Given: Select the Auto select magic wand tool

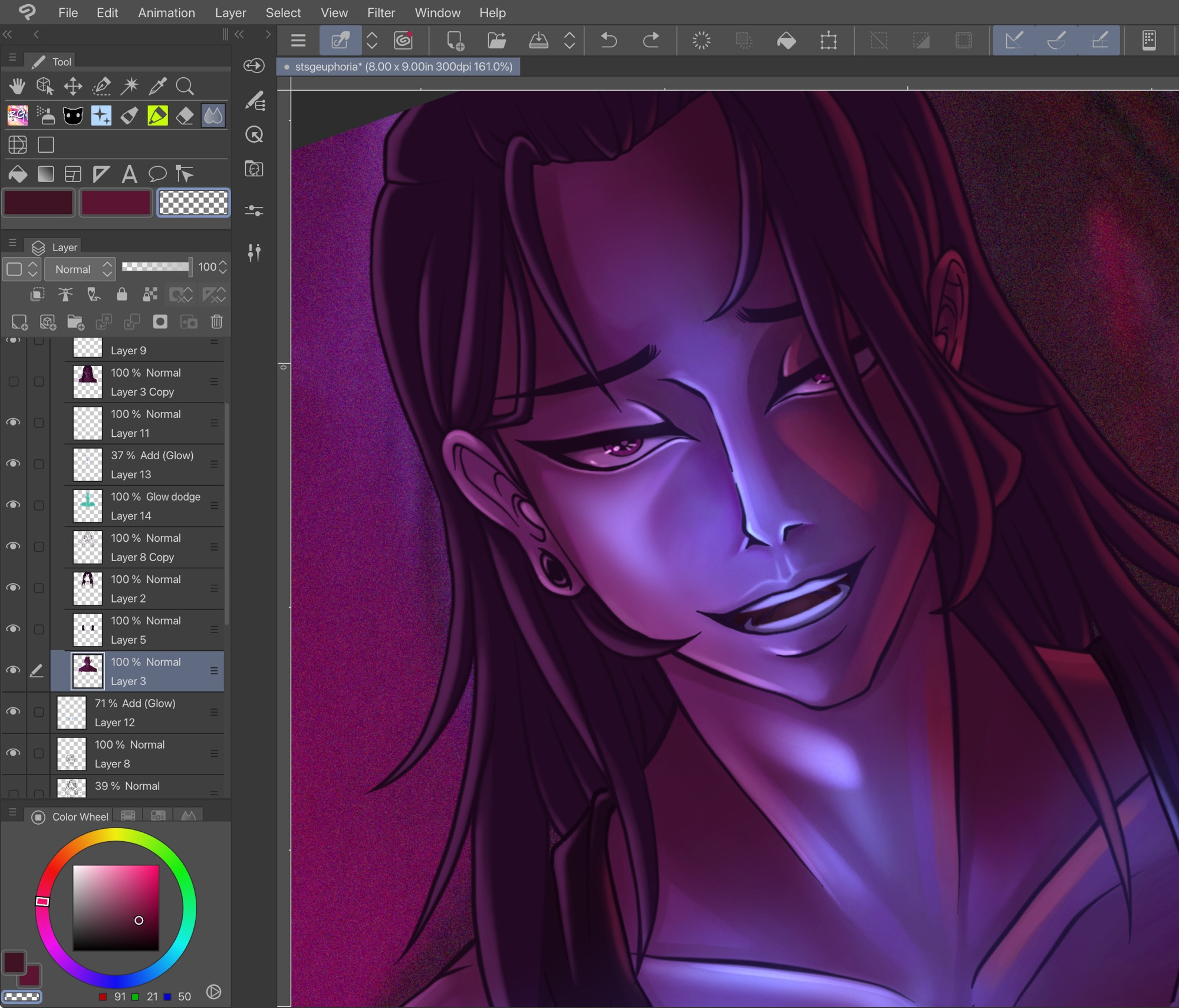Looking at the screenshot, I should (130, 87).
